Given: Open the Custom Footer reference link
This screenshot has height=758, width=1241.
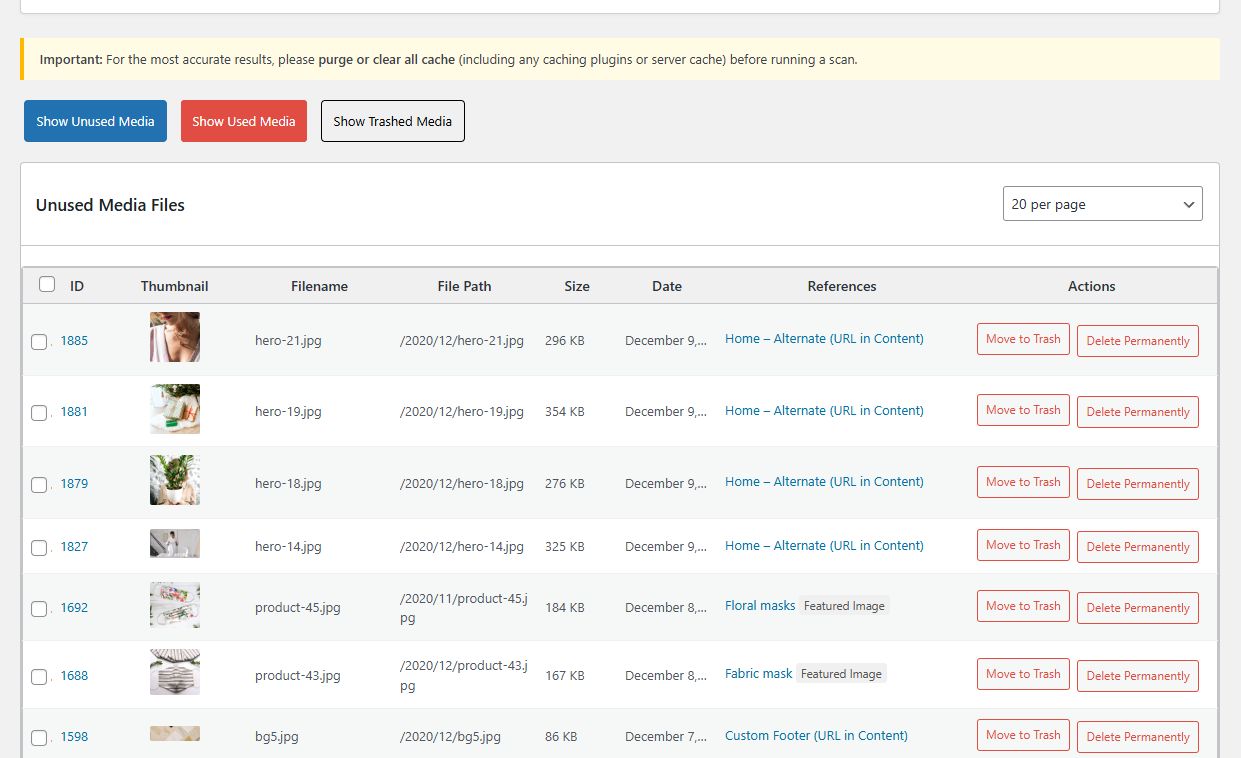Looking at the screenshot, I should (x=815, y=736).
